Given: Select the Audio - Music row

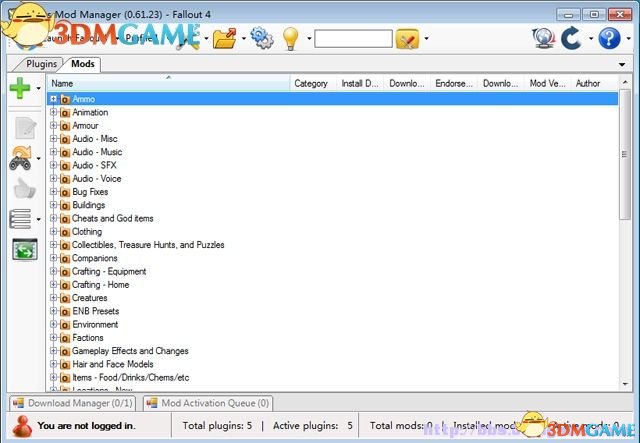Looking at the screenshot, I should (x=97, y=152).
